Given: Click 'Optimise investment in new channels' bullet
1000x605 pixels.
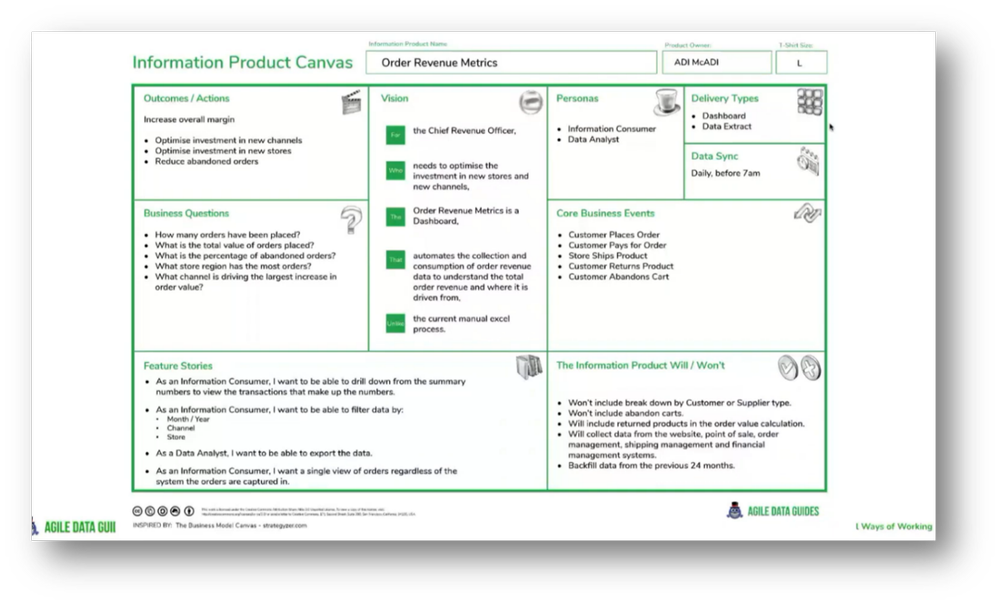Looking at the screenshot, I should tap(228, 140).
